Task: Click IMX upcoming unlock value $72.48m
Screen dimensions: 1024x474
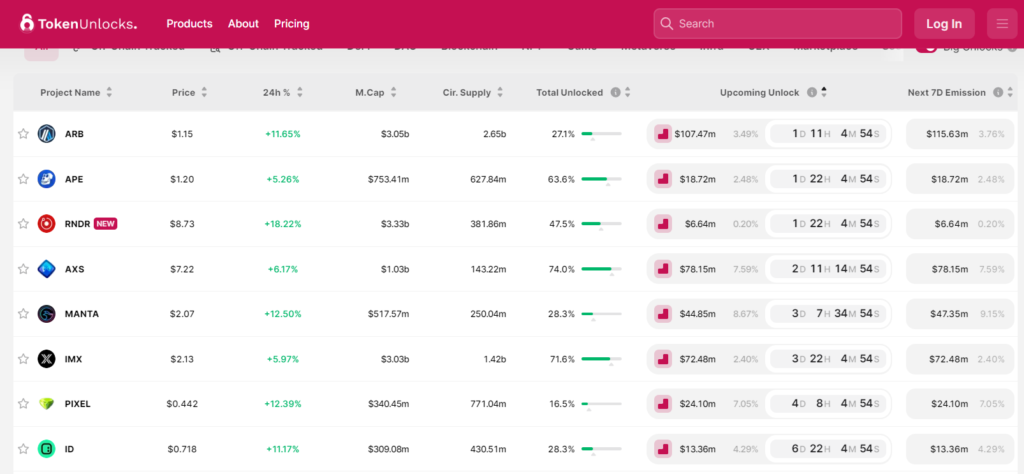Action: 697,359
